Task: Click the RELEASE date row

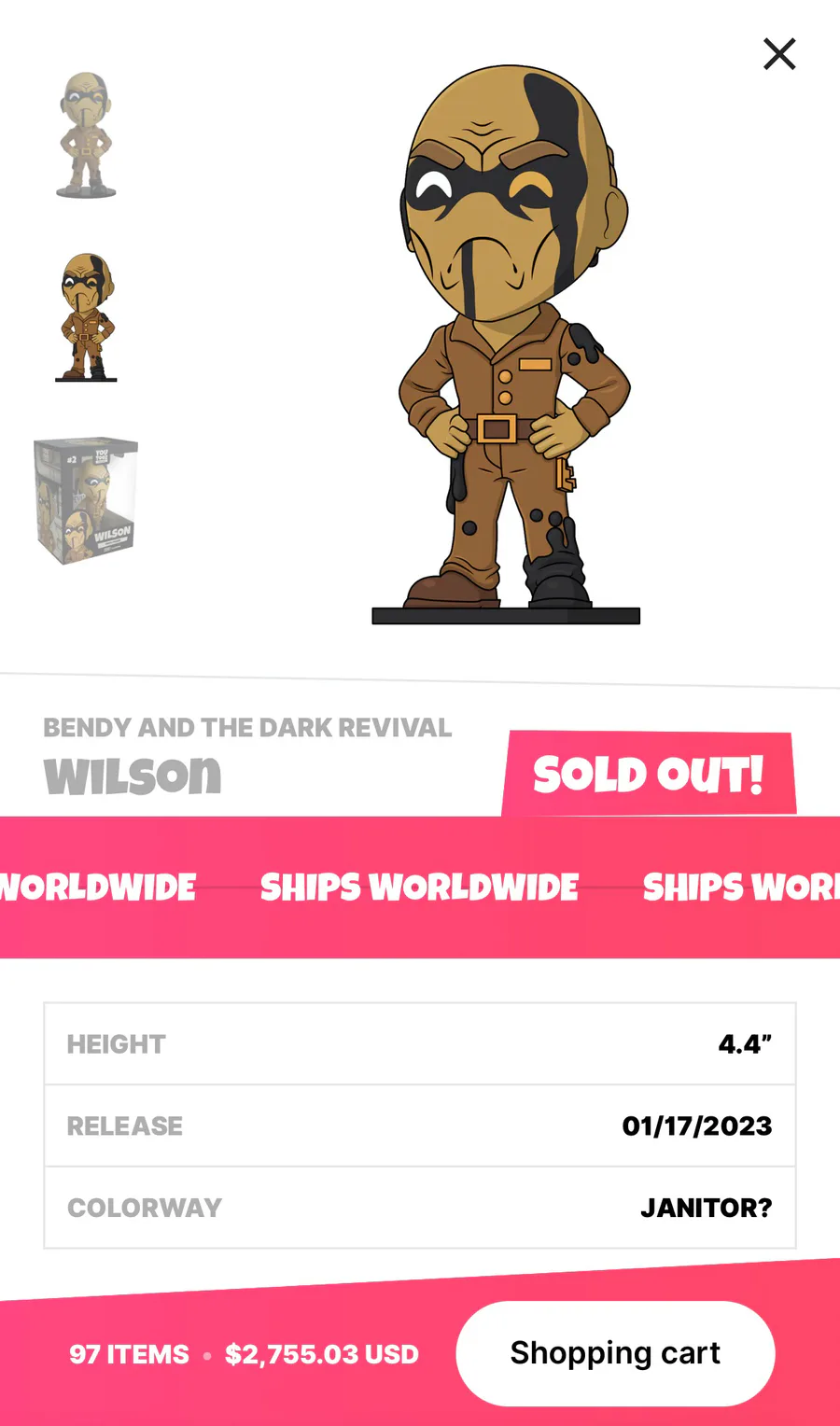Action: [x=420, y=1125]
